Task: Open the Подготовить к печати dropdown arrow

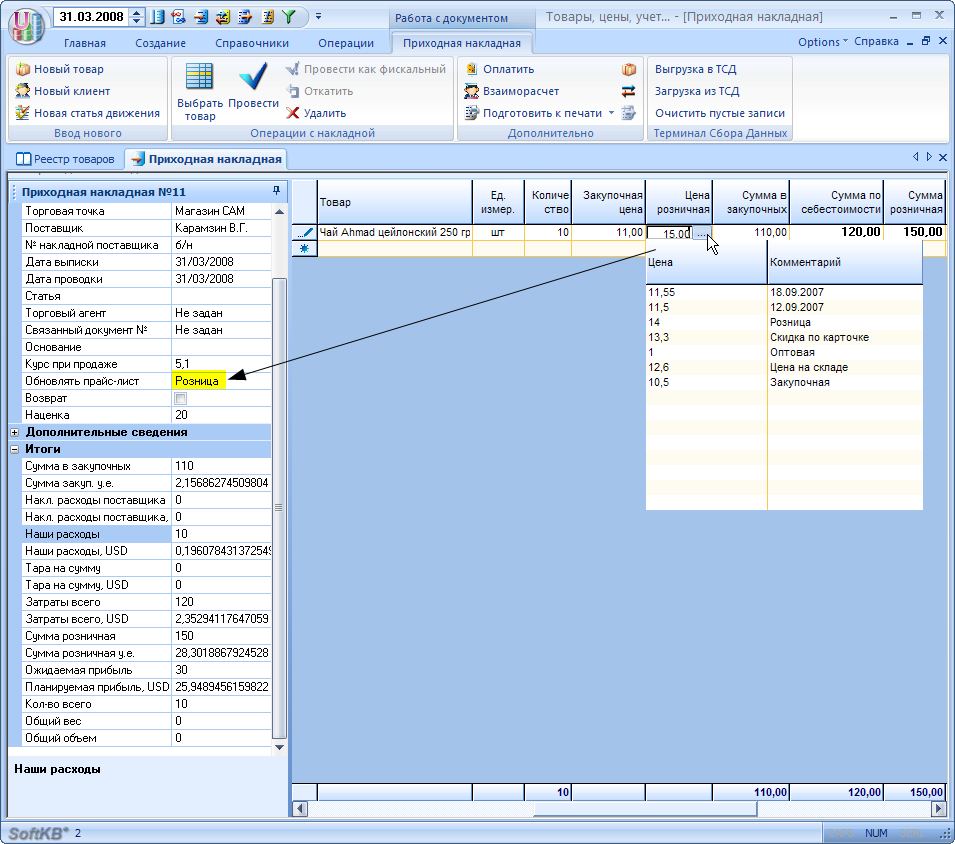Action: (x=611, y=113)
